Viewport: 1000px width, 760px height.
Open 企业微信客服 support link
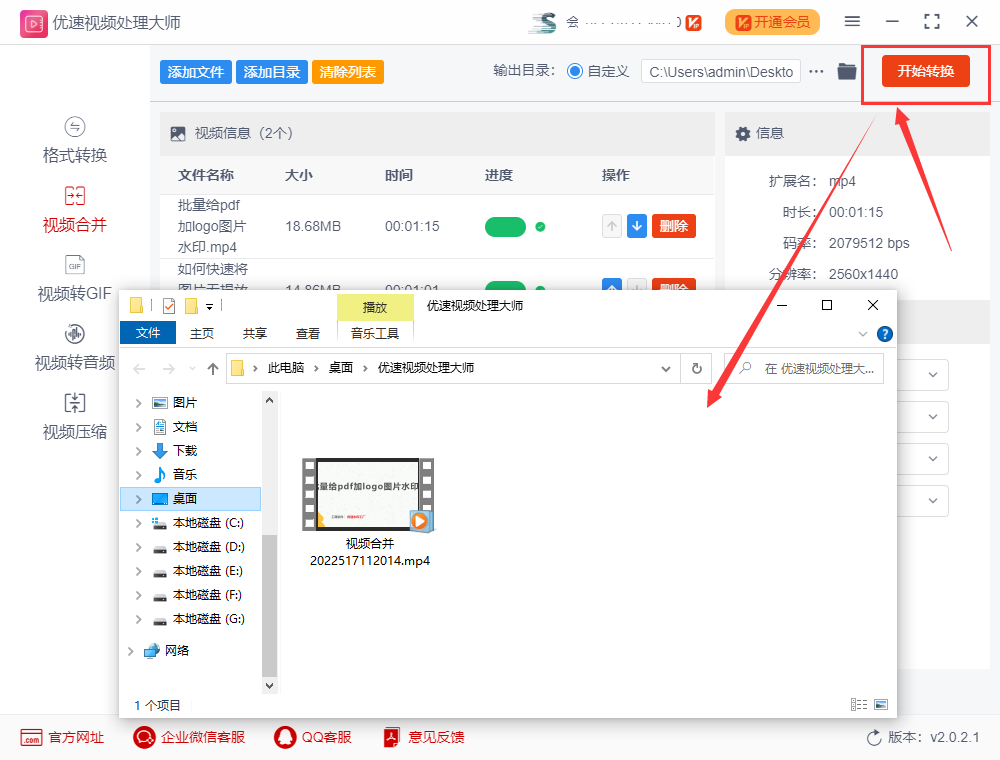pos(189,738)
